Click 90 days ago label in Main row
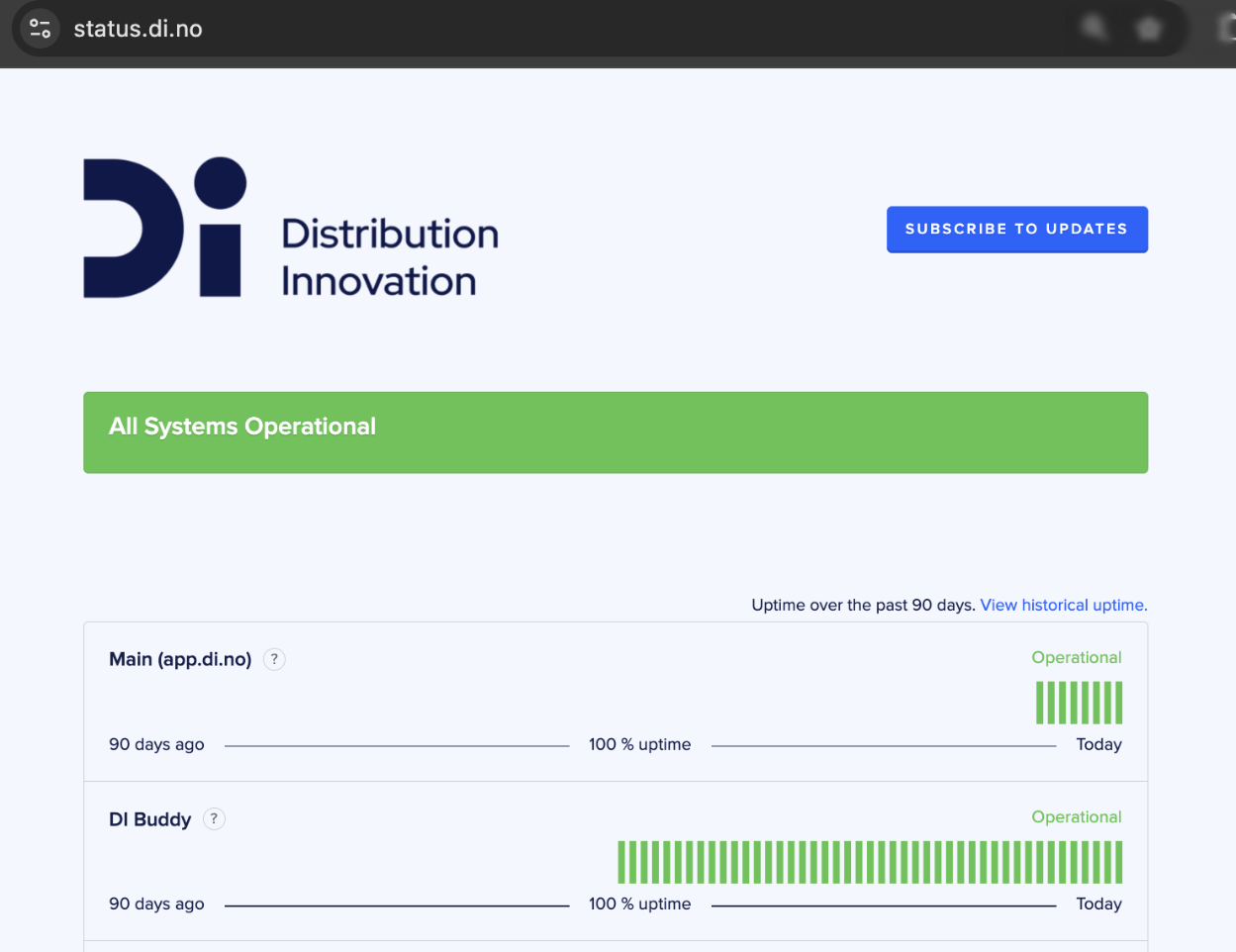The width and height of the screenshot is (1236, 952). tap(156, 744)
